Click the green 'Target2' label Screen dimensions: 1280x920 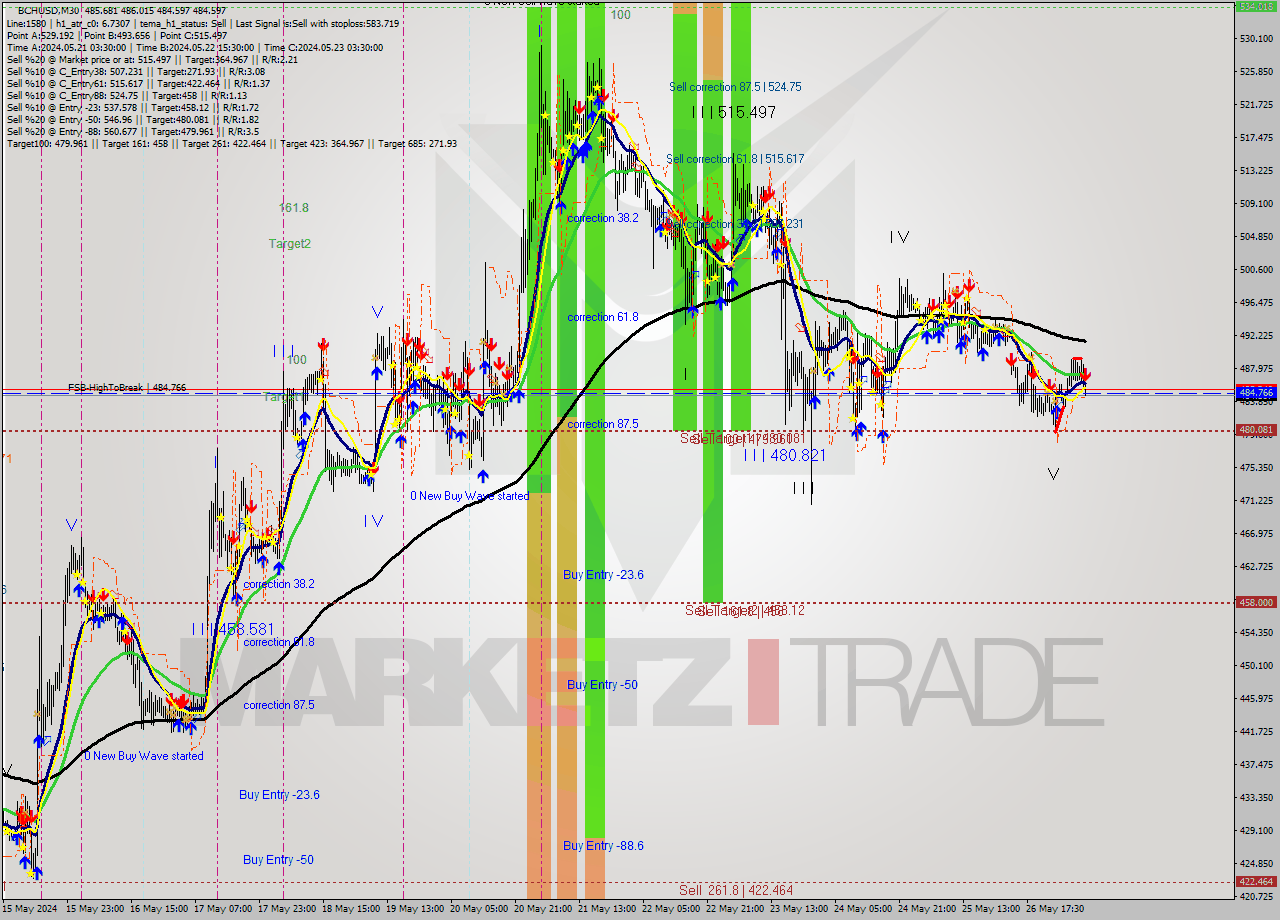289,243
